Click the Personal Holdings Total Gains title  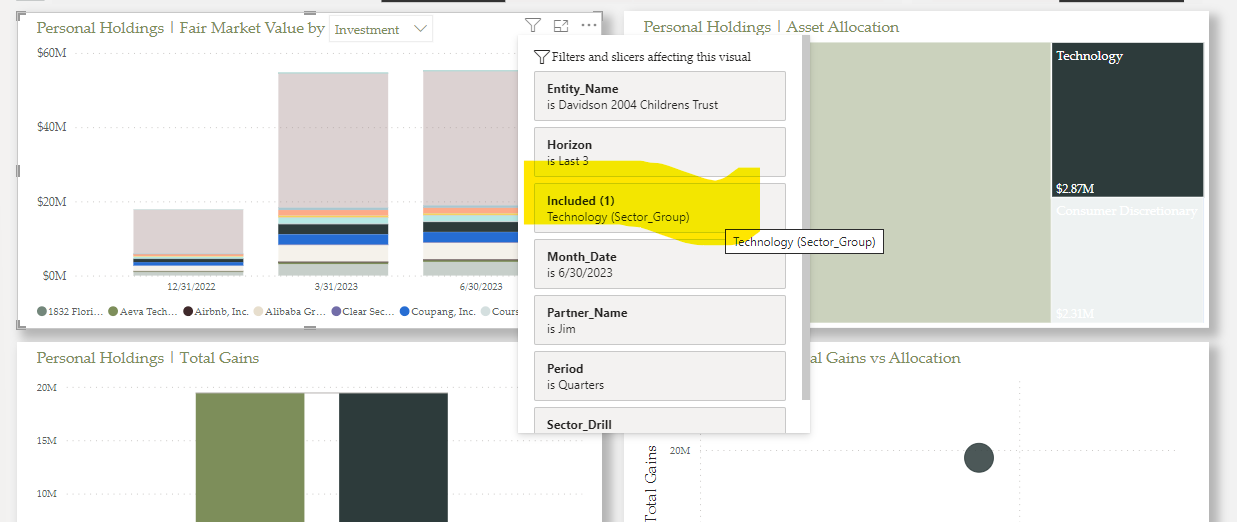click(148, 357)
